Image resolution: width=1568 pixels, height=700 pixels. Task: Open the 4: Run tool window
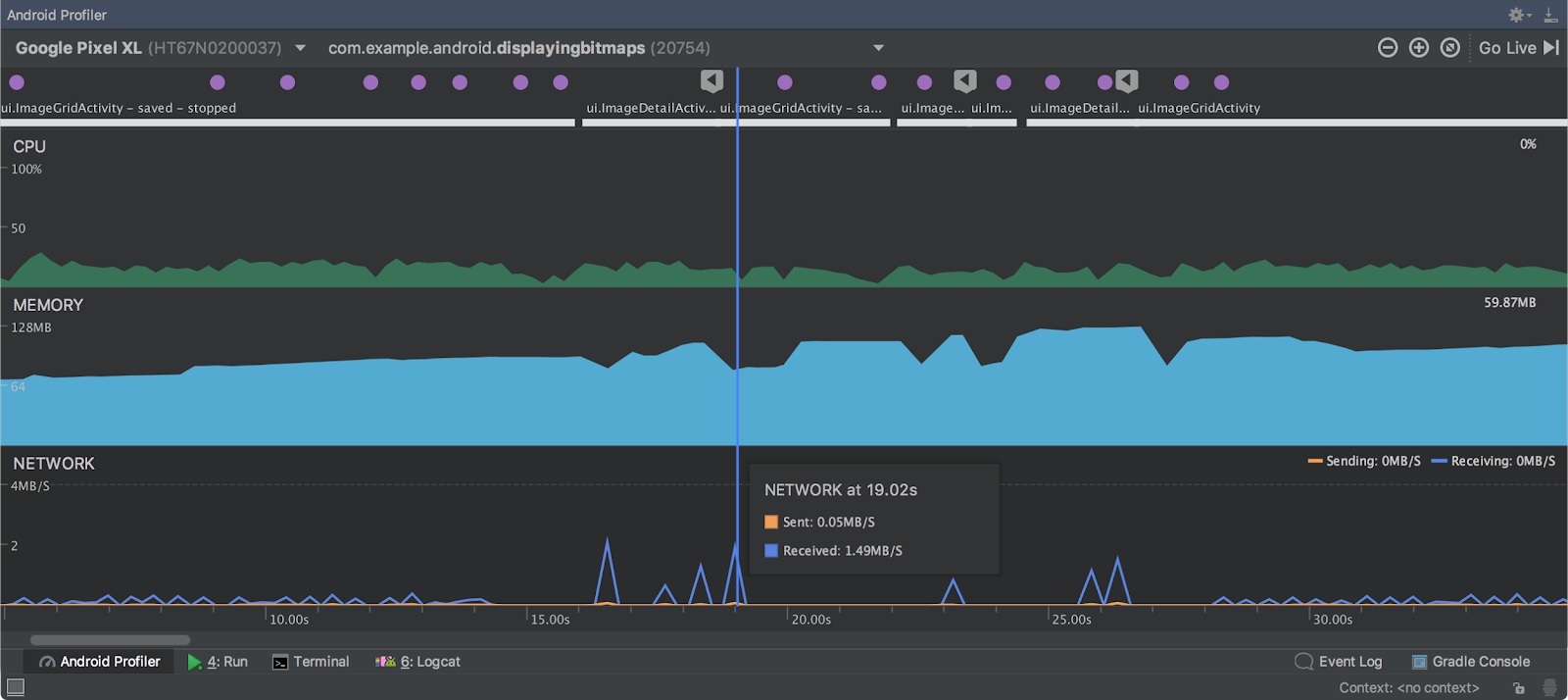point(218,662)
